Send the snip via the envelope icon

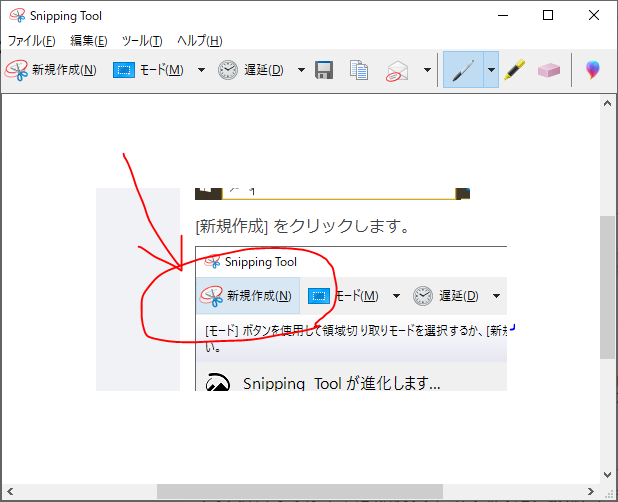point(397,71)
